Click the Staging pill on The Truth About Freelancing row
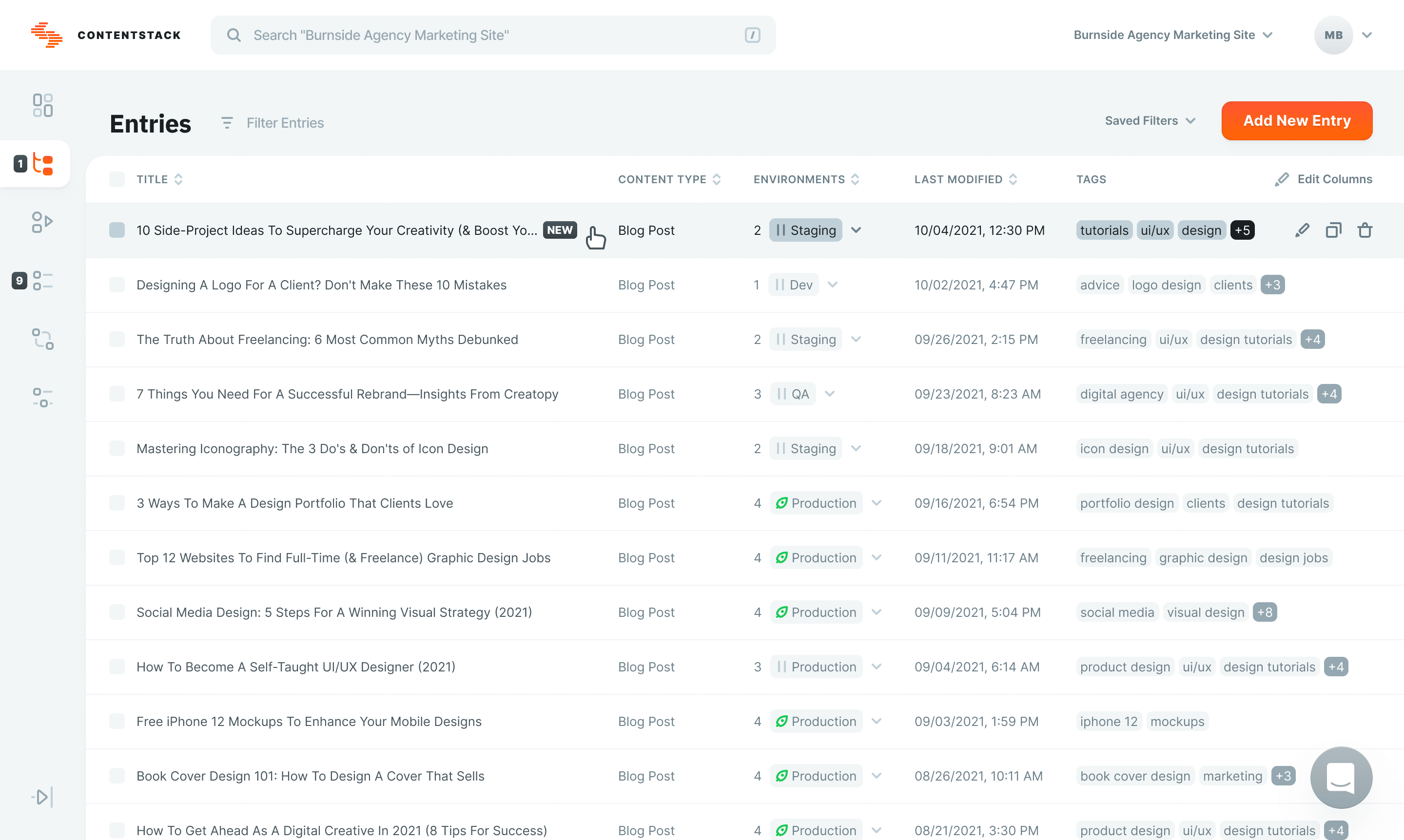The image size is (1404, 840). click(805, 340)
